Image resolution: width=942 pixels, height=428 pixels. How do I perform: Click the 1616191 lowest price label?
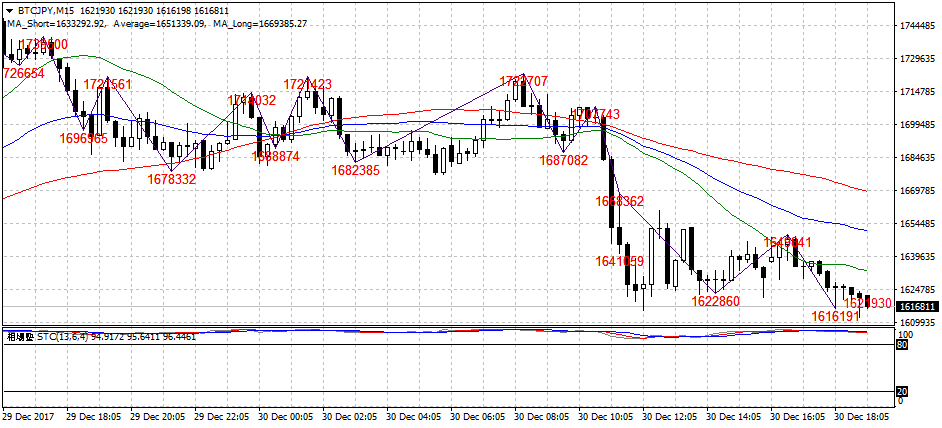click(835, 316)
